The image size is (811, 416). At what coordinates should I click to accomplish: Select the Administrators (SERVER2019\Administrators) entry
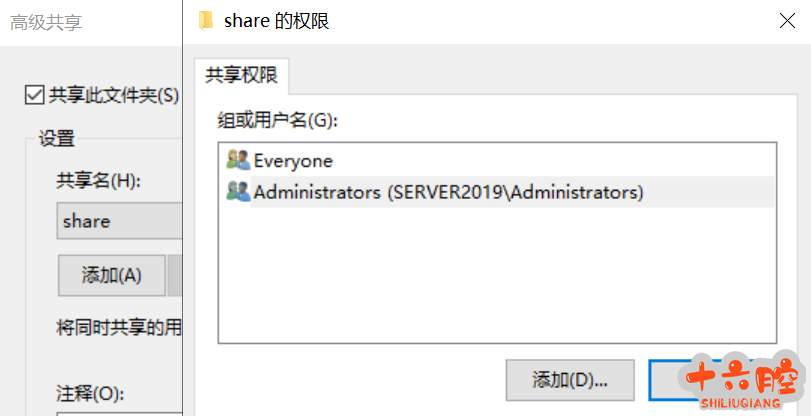click(x=448, y=191)
